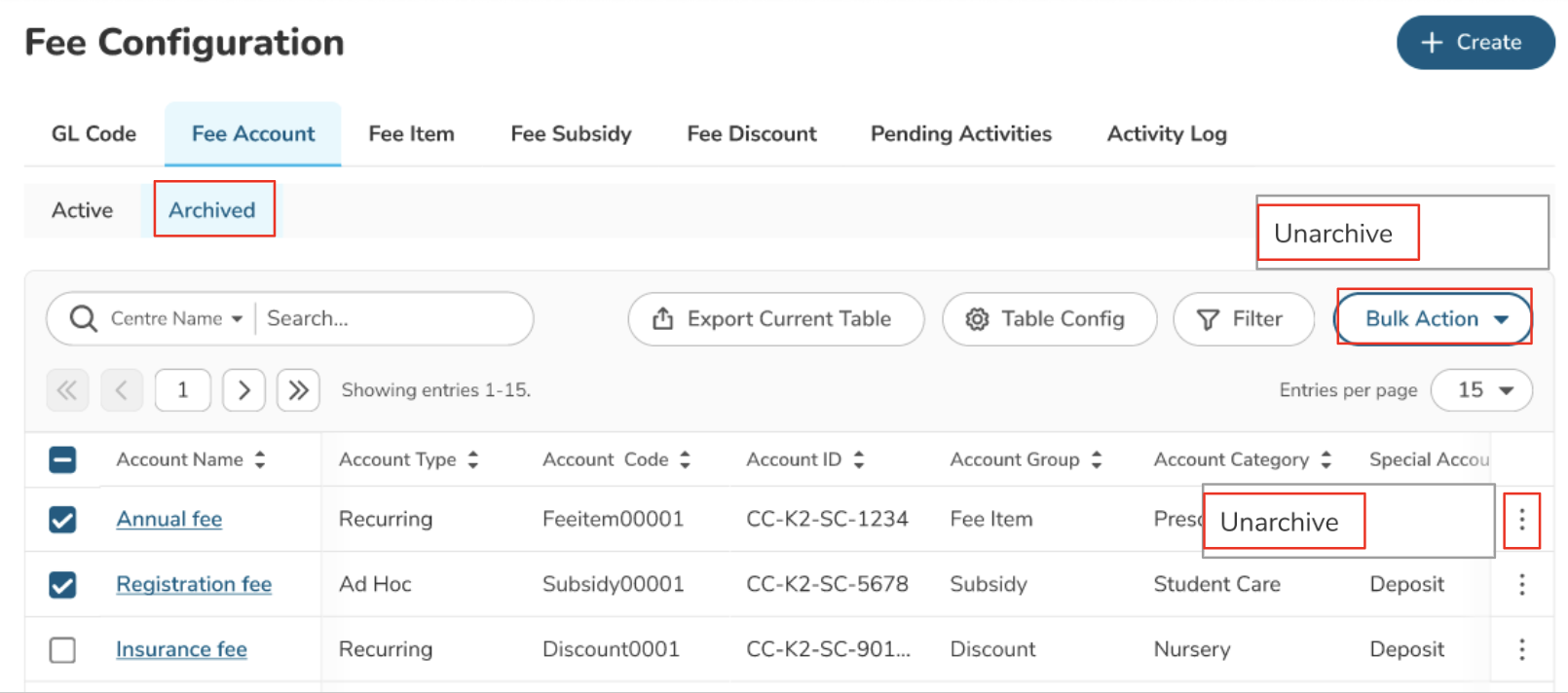Click the Search input field
Image resolution: width=1568 pixels, height=693 pixels.
[390, 318]
